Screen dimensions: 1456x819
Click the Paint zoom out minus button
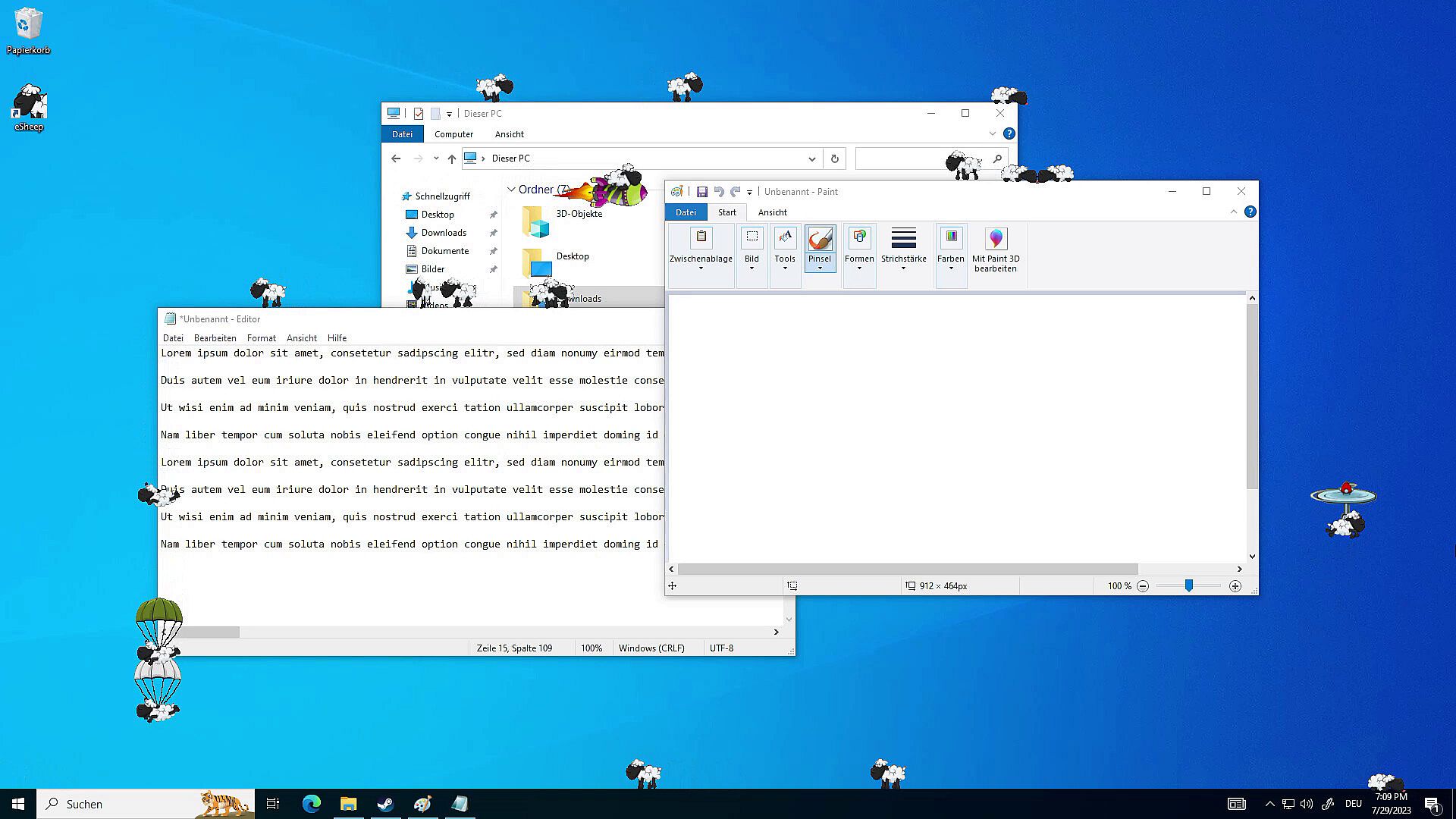[x=1143, y=586]
